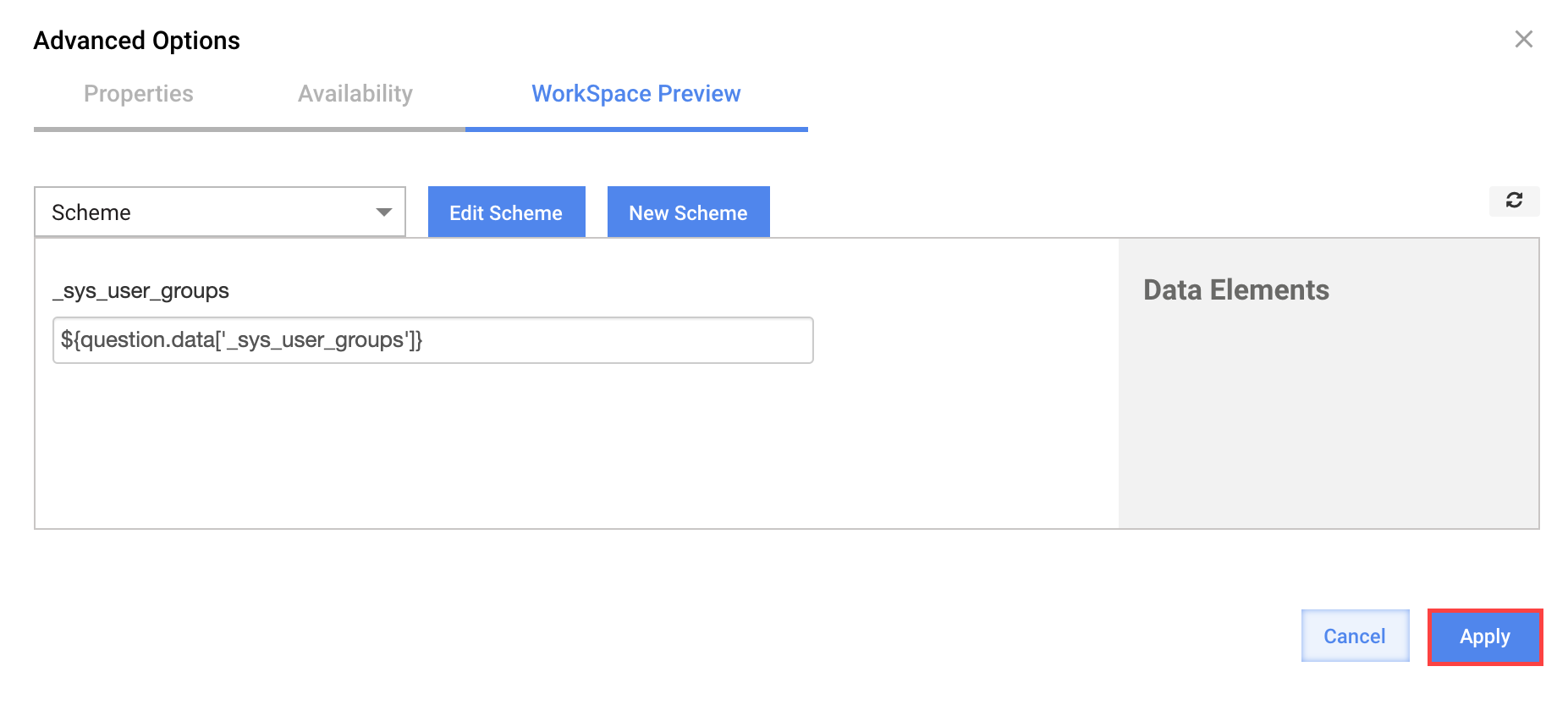Open the Scheme combo box
1568x705 pixels.
220,212
